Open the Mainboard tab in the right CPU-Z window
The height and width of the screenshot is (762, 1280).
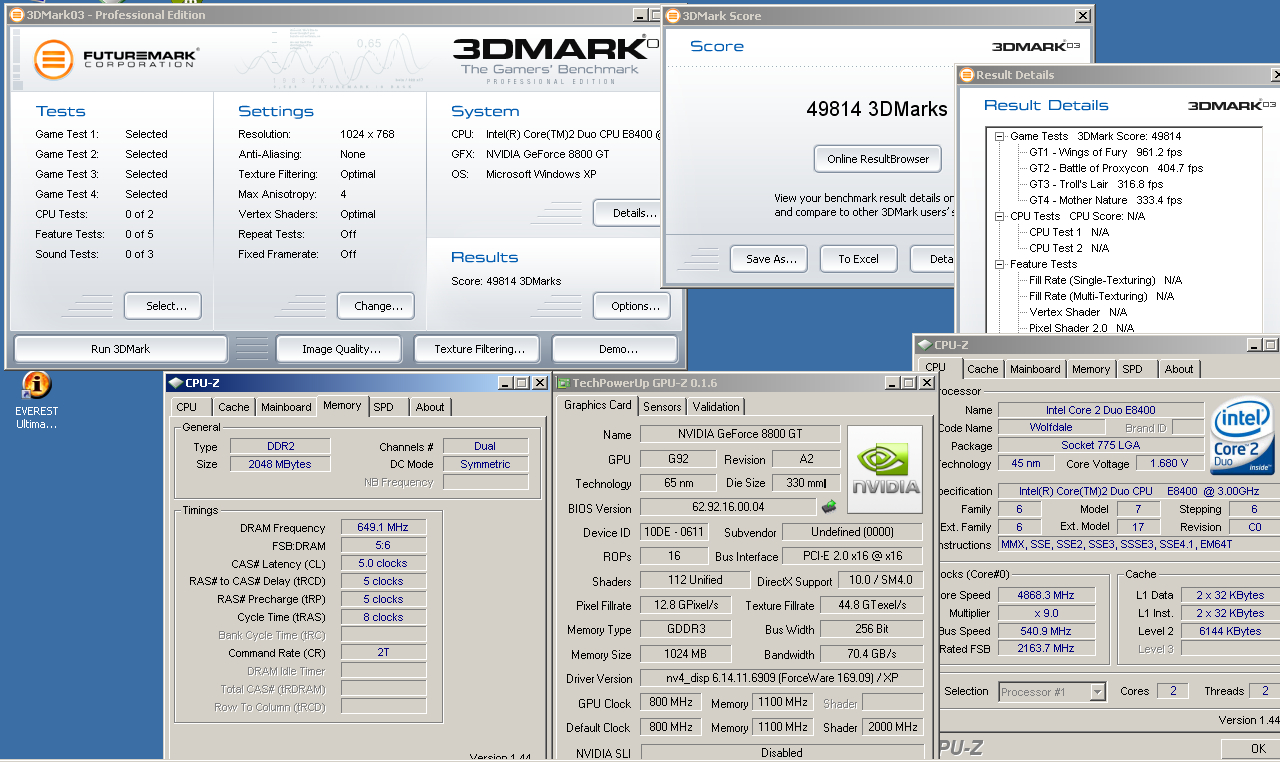click(x=1035, y=369)
